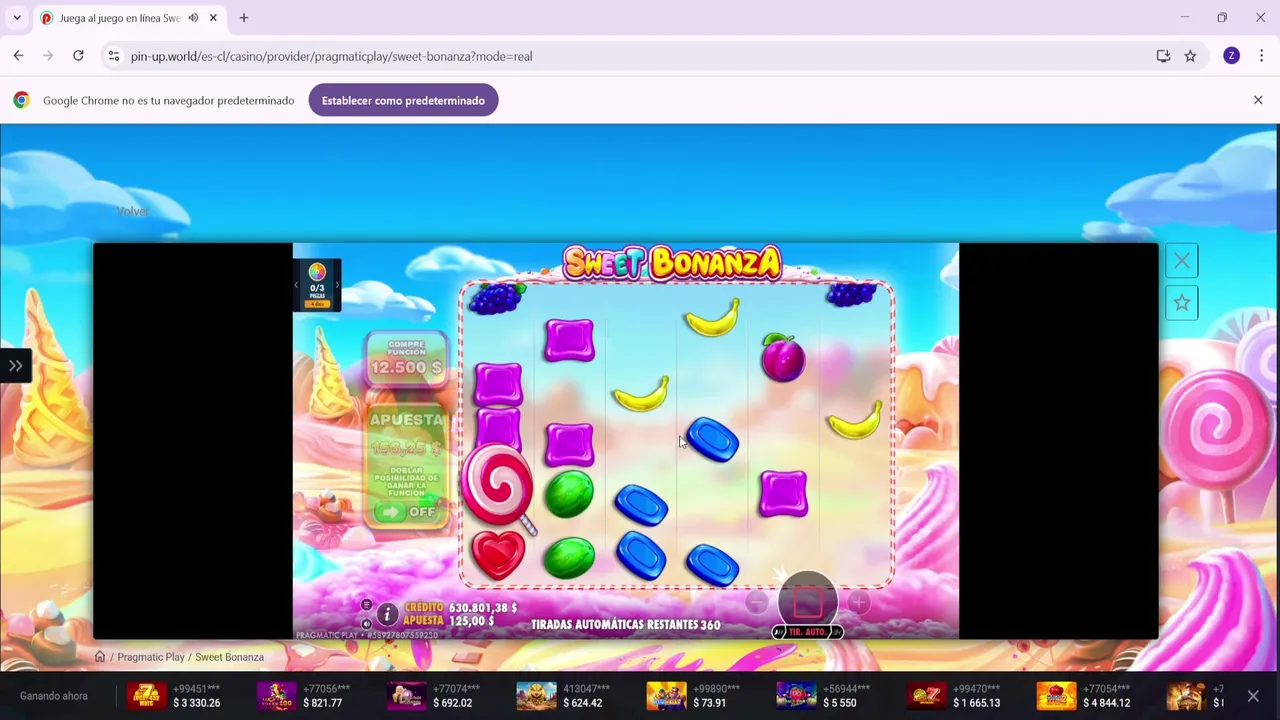Expand the left sidebar with double arrows
The width and height of the screenshot is (1280, 720).
[x=16, y=366]
